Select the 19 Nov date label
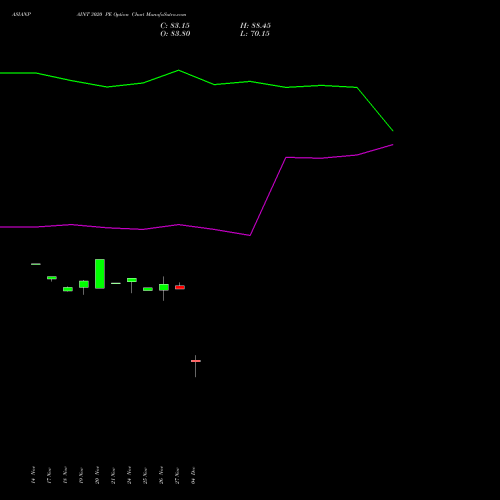The height and width of the screenshot is (500, 500). (x=81, y=475)
